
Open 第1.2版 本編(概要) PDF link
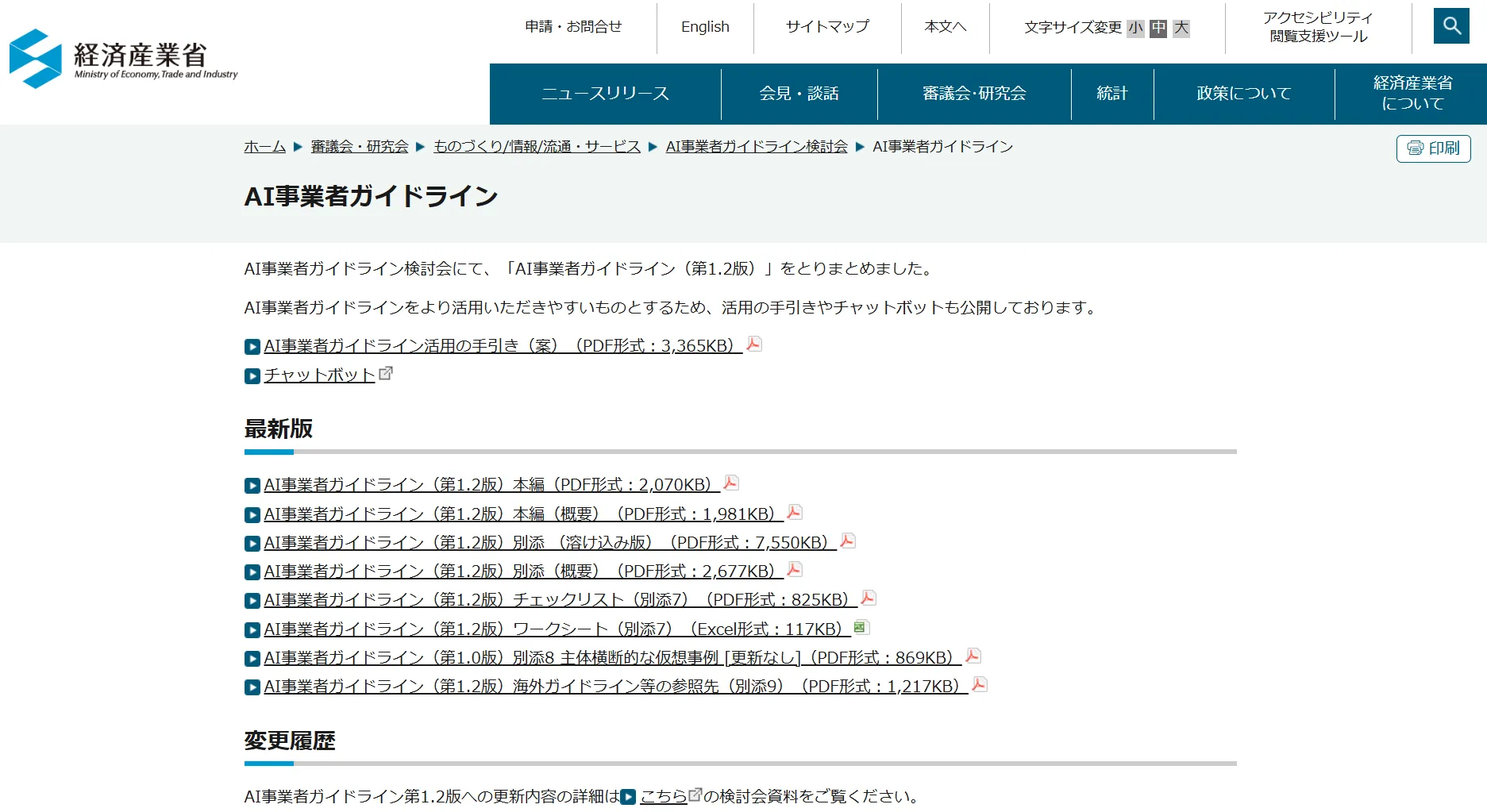523,514
